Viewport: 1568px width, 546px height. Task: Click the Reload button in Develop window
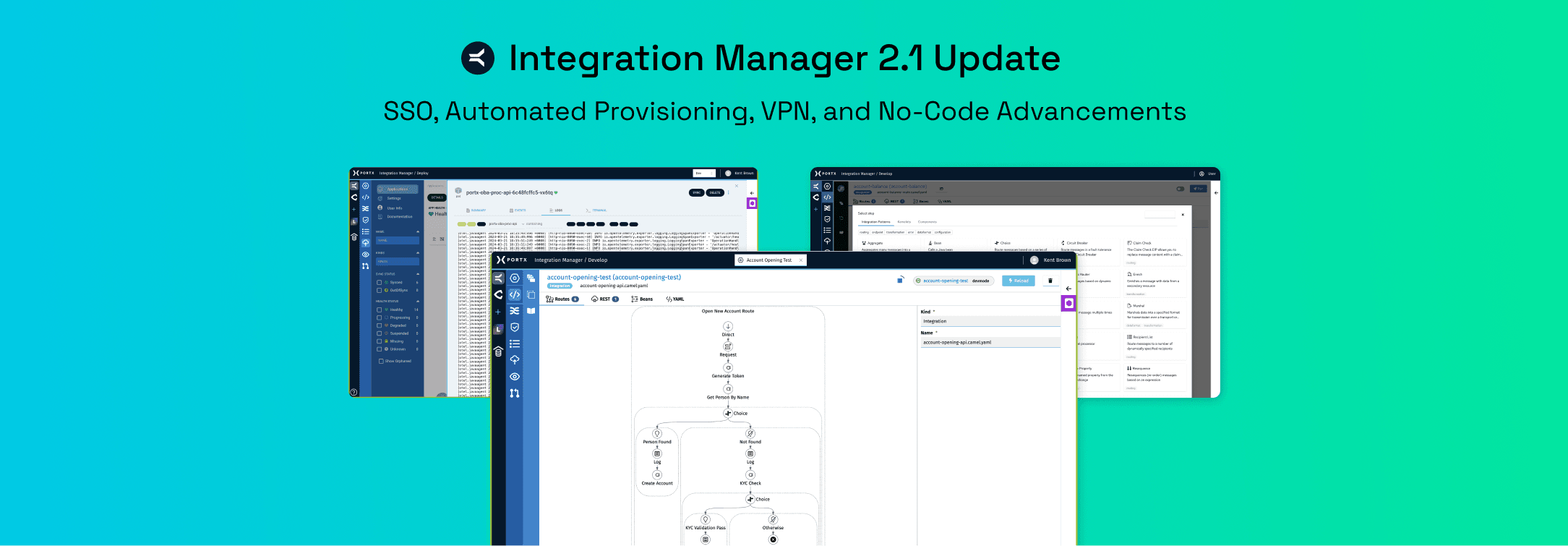[x=1019, y=281]
